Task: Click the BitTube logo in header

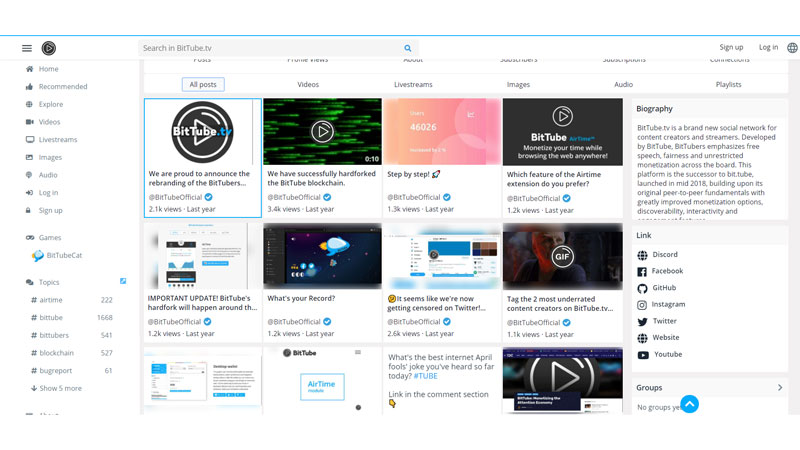Action: 48,48
